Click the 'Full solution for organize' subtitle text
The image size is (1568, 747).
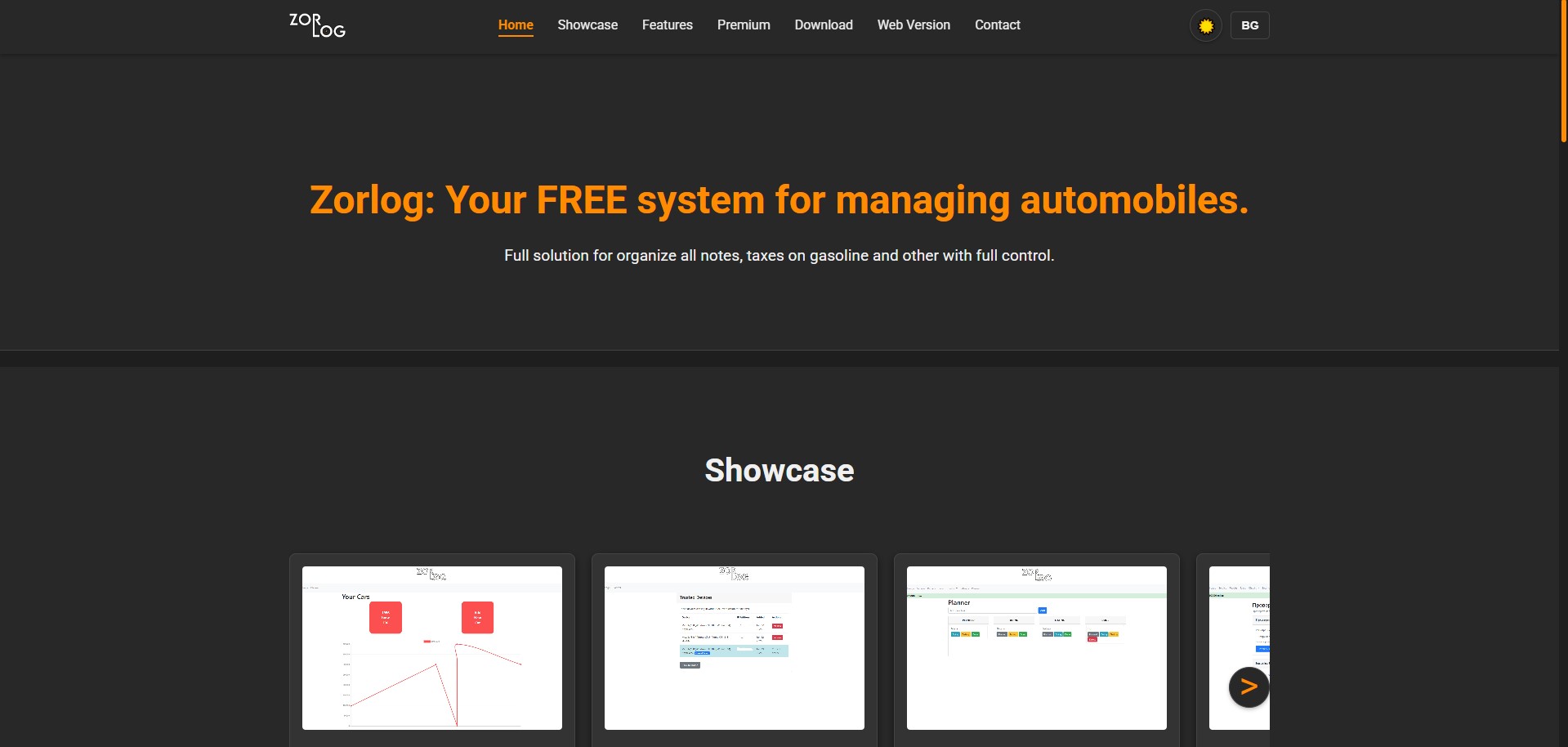(779, 256)
